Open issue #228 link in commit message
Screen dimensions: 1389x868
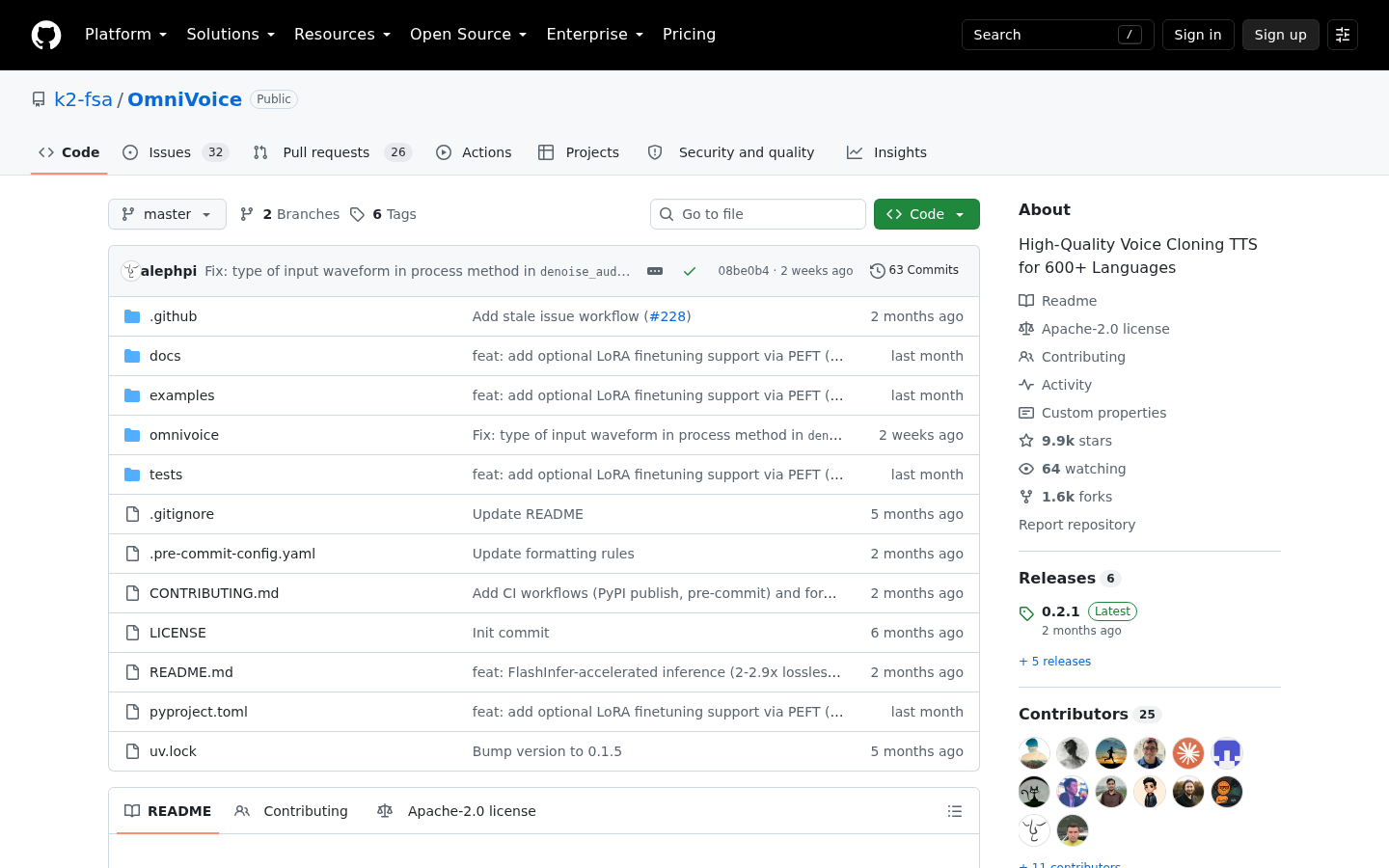pyautogui.click(x=667, y=316)
